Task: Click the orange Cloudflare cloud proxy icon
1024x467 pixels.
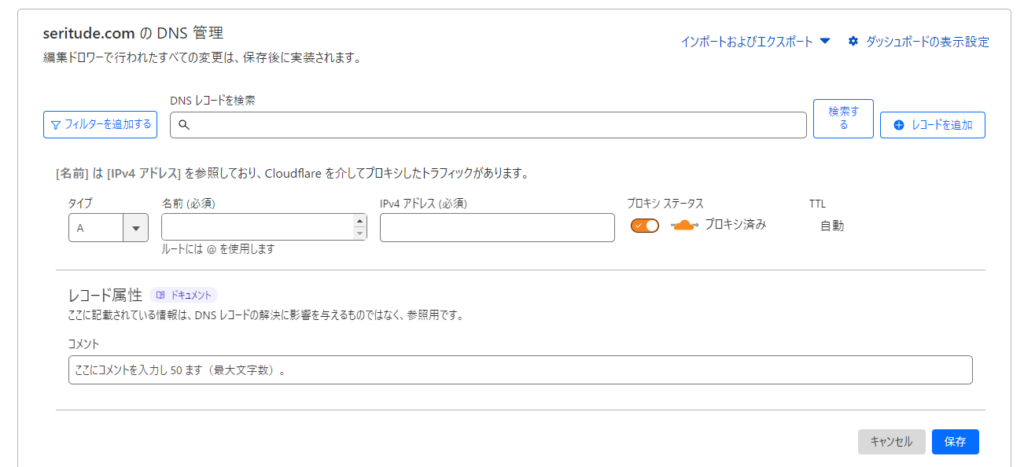Action: [685, 225]
